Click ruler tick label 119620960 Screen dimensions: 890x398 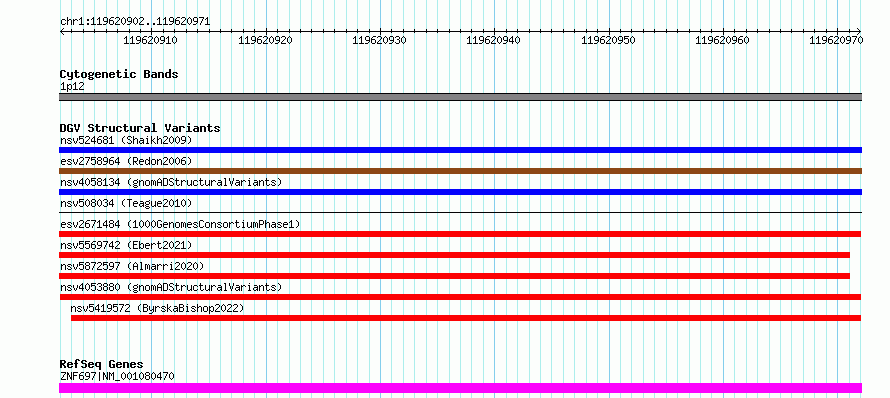pos(722,40)
